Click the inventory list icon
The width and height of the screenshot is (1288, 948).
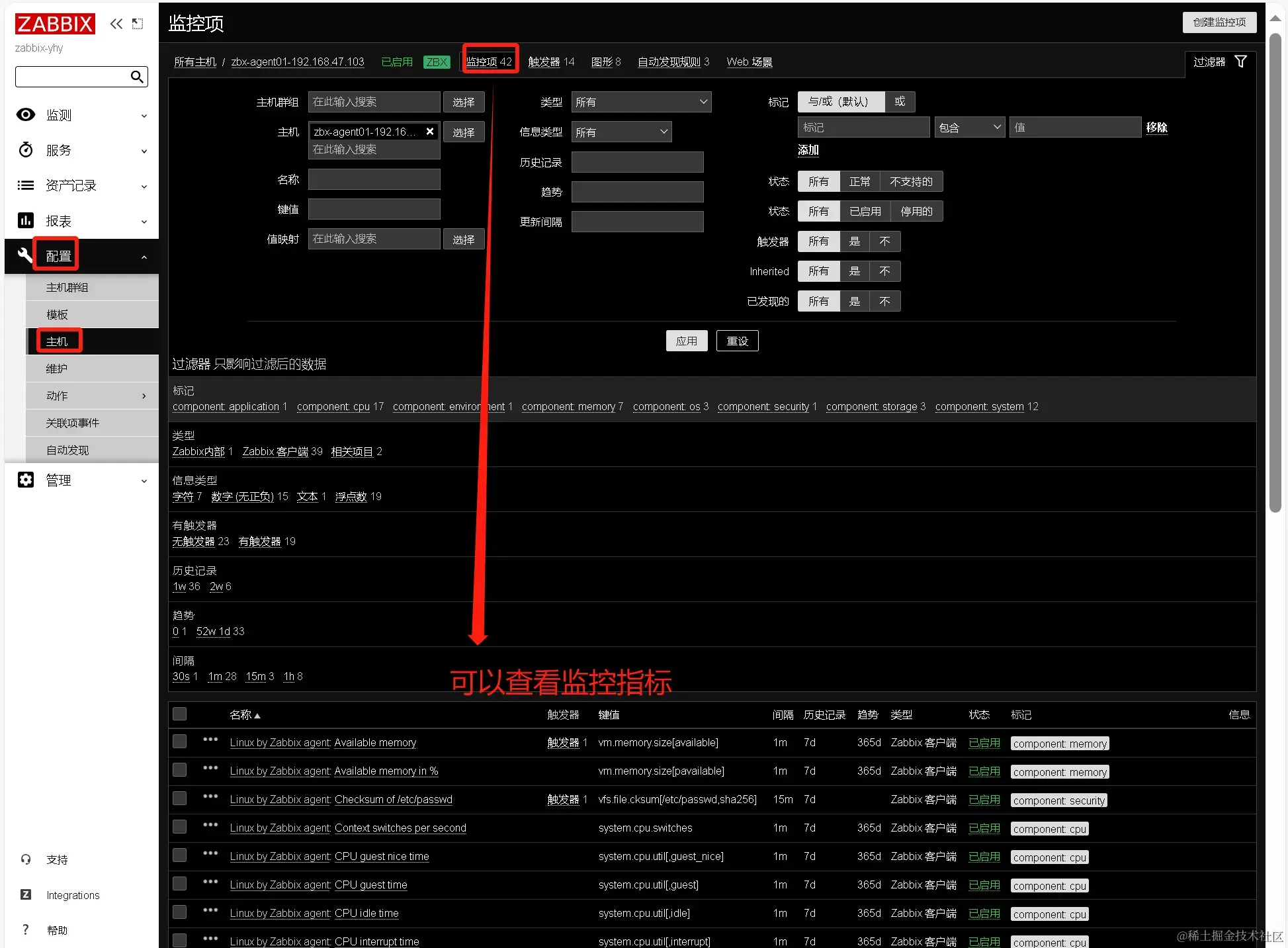click(x=26, y=185)
